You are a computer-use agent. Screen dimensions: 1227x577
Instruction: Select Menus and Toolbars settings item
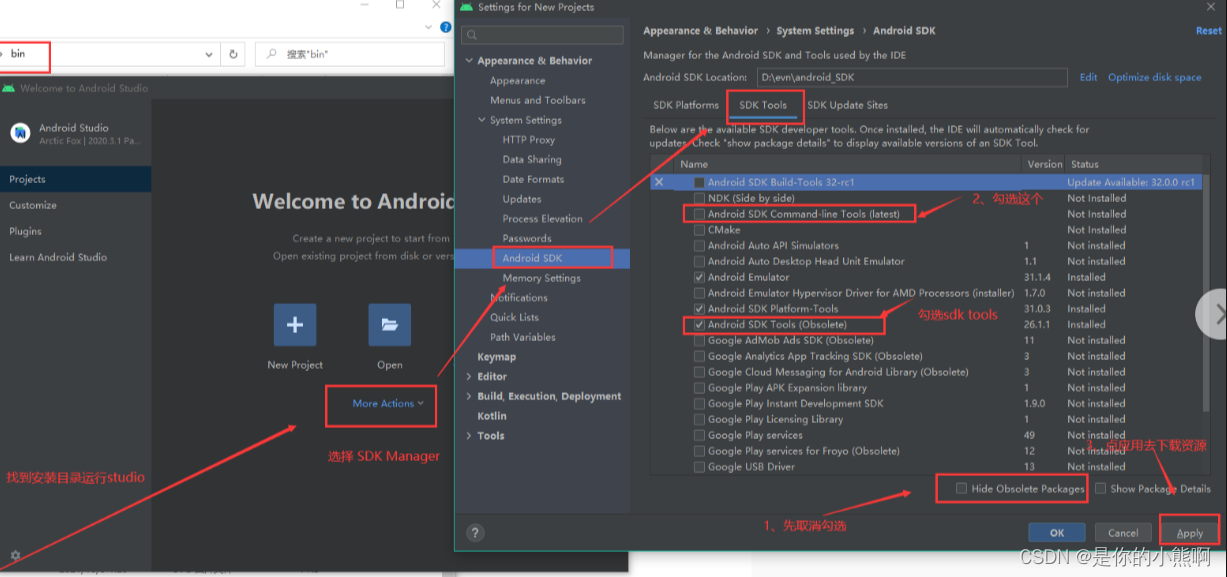[538, 100]
